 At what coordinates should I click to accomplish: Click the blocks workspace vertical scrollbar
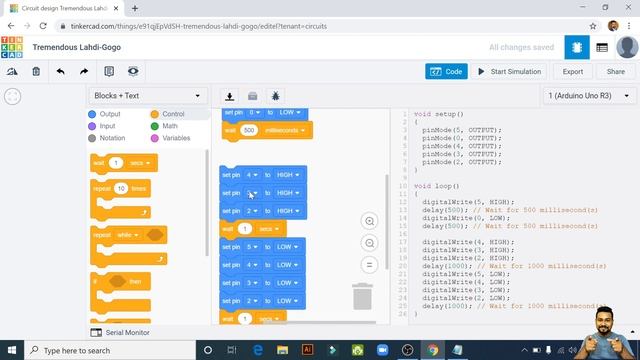click(x=387, y=221)
